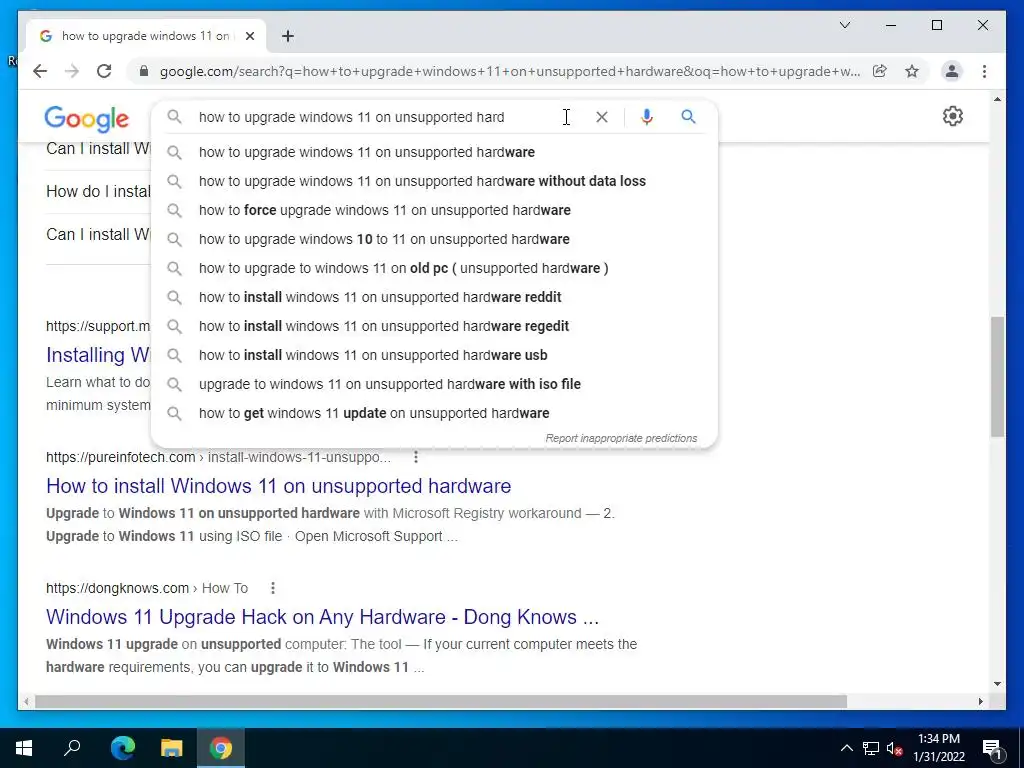1024x768 pixels.
Task: Go back to previous page in Chrome
Action: coord(40,71)
